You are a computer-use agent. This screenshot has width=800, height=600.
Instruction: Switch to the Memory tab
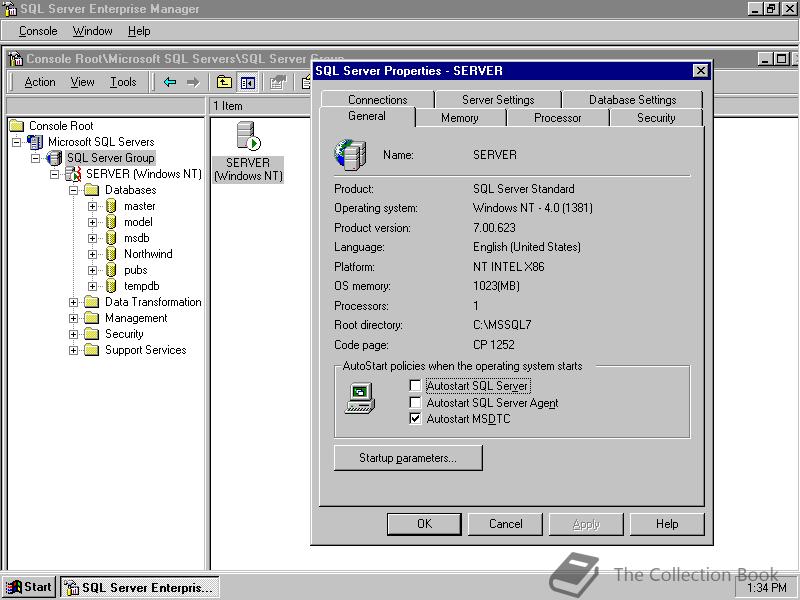460,118
